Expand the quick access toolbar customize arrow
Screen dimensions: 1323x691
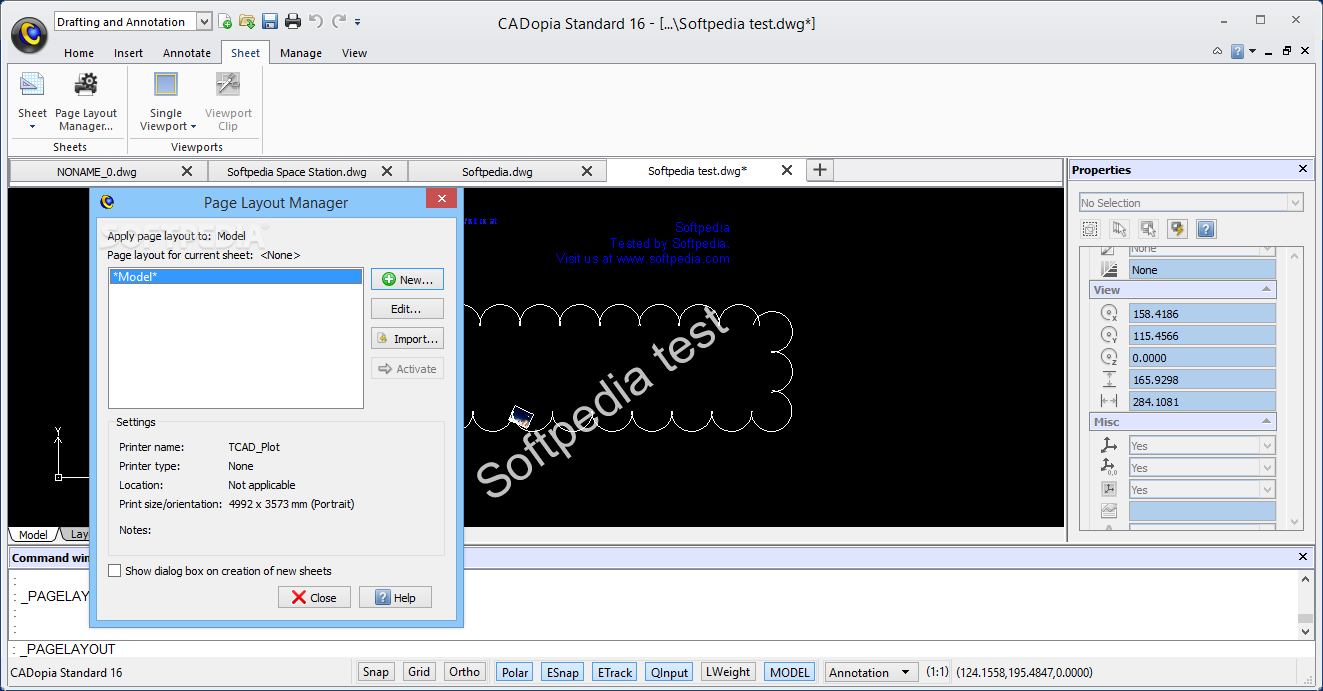[x=358, y=22]
